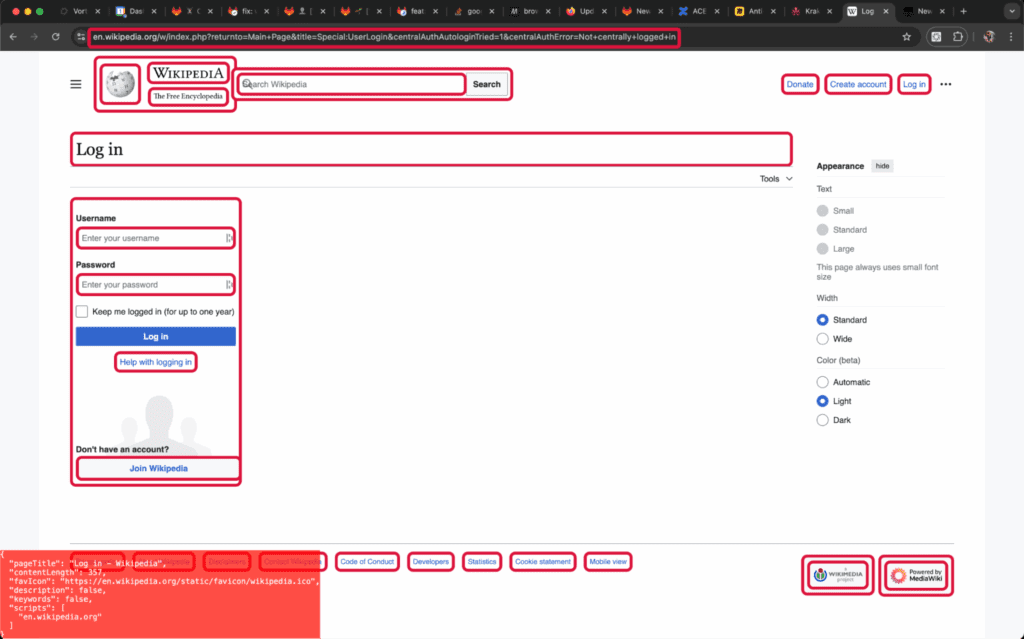Open the browser extensions puzzle icon
This screenshot has height=639, width=1024.
click(x=957, y=36)
